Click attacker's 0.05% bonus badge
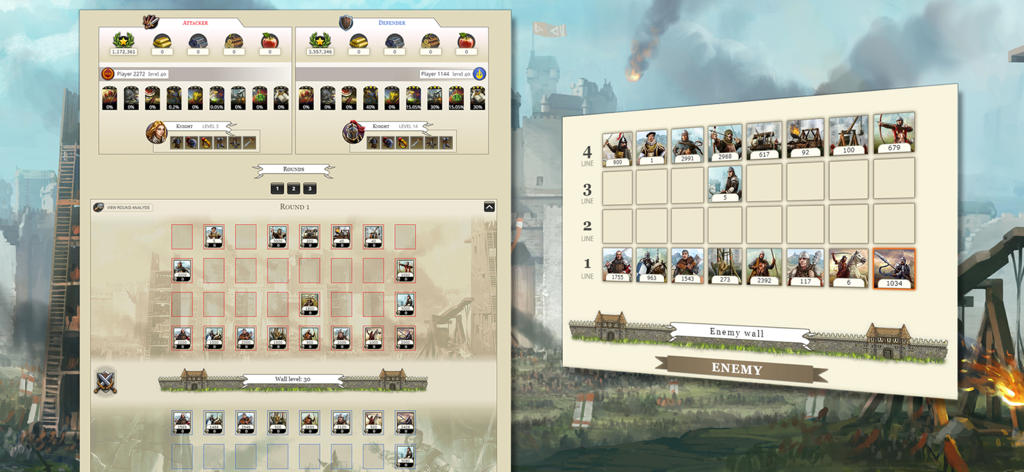Screen dimensions: 1024x472 pyautogui.click(x=217, y=98)
